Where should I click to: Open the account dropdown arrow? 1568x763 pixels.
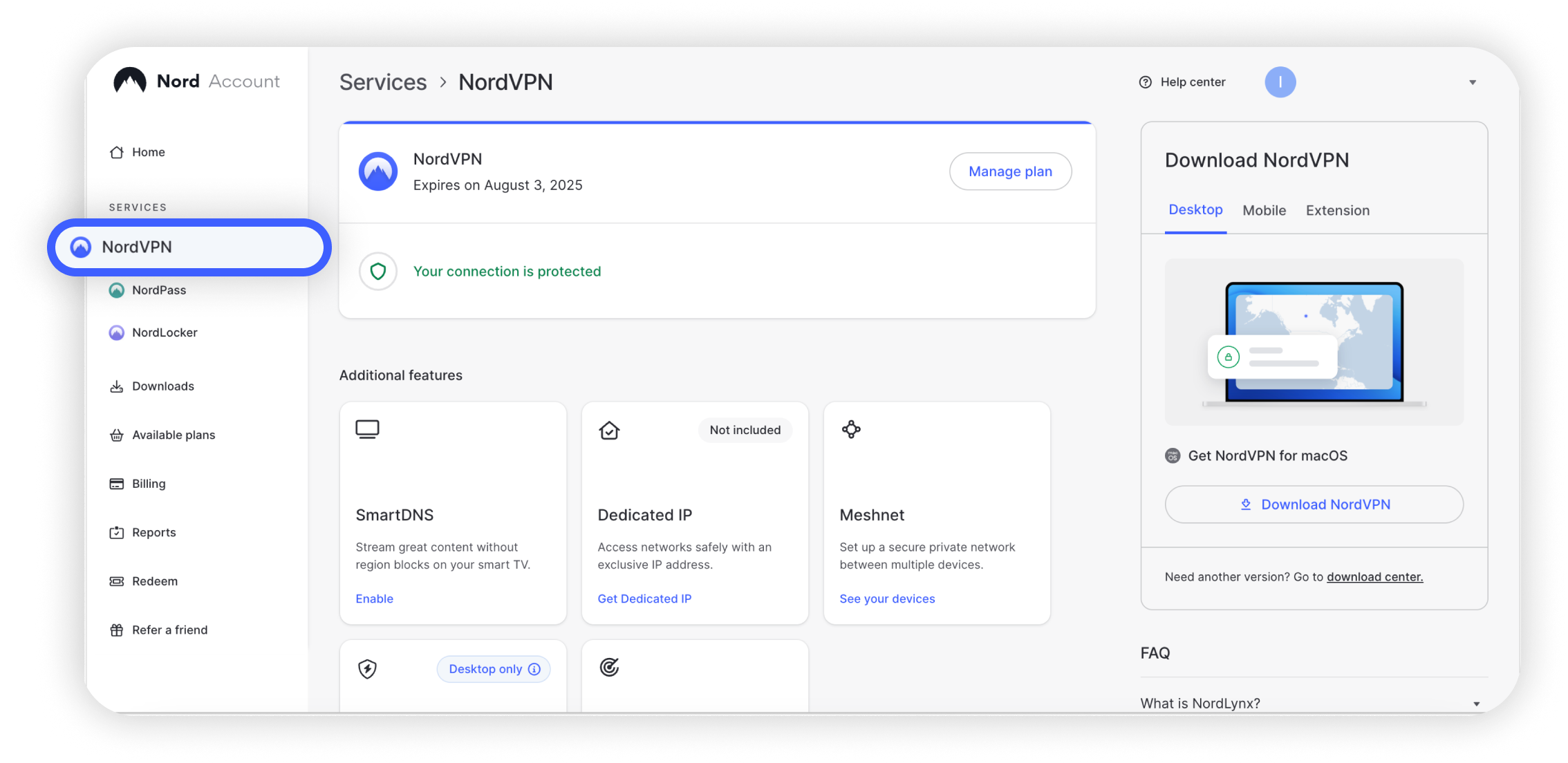pyautogui.click(x=1473, y=82)
